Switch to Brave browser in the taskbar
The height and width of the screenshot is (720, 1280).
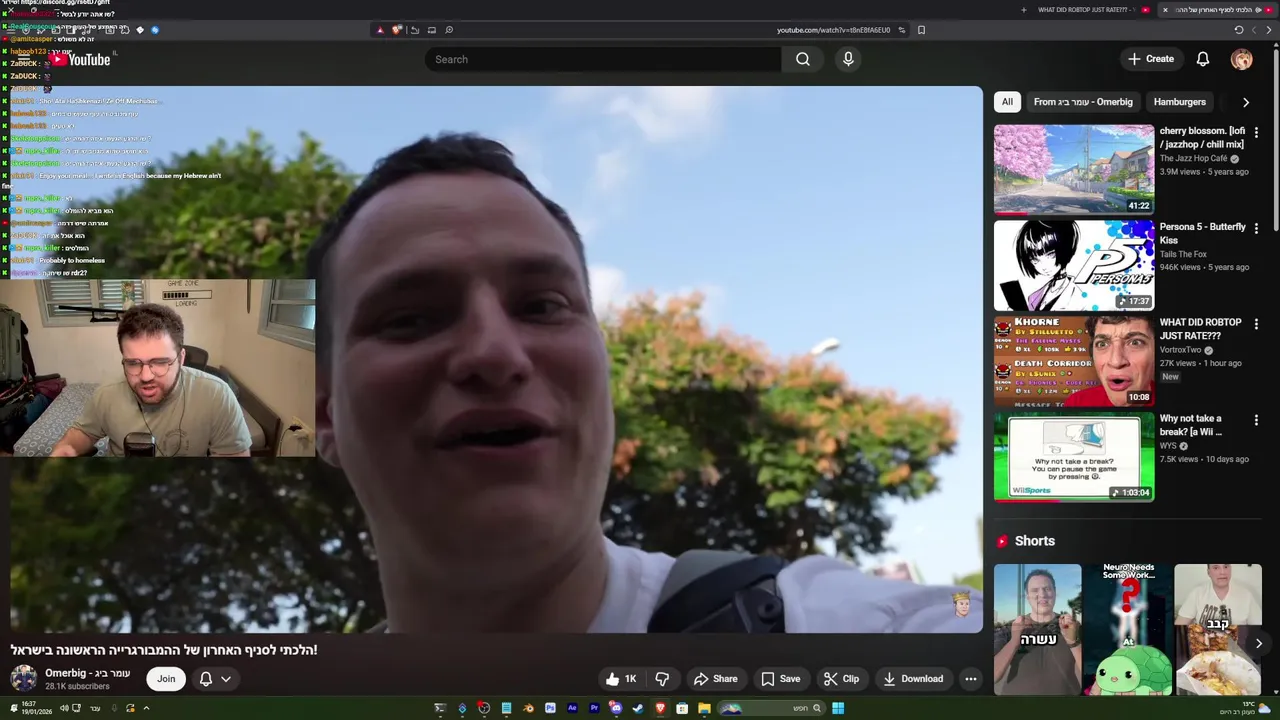point(660,709)
